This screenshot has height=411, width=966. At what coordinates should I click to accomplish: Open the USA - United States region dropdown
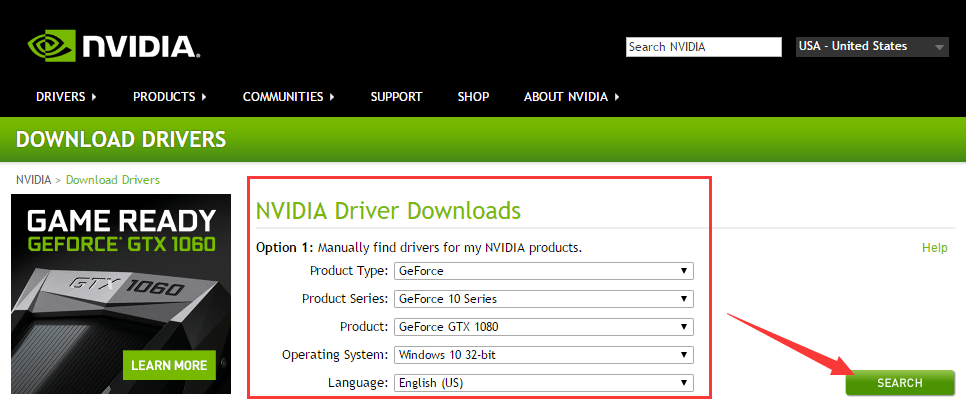pyautogui.click(x=872, y=47)
